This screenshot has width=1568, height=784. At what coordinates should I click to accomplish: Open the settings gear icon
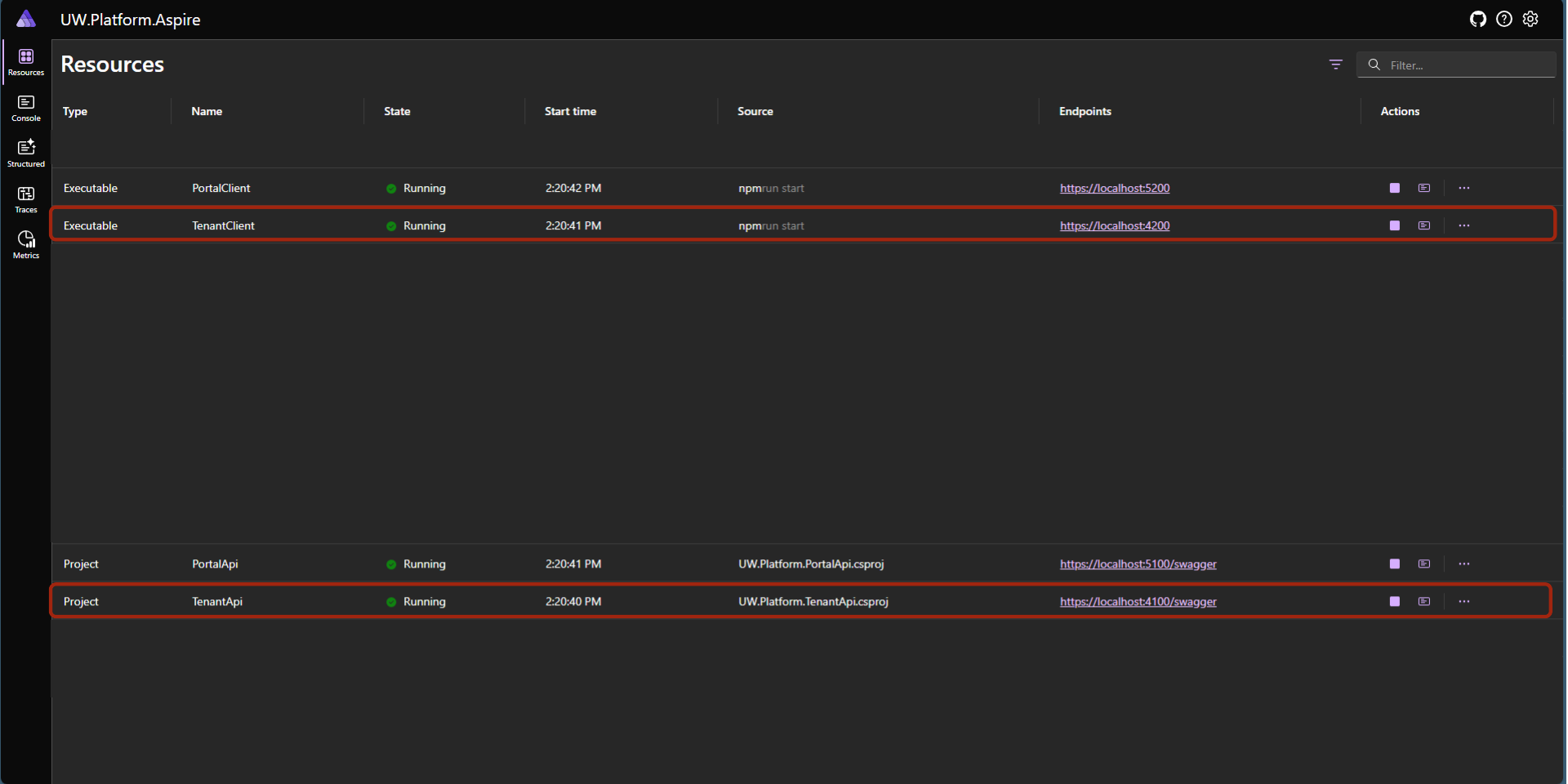coord(1530,20)
